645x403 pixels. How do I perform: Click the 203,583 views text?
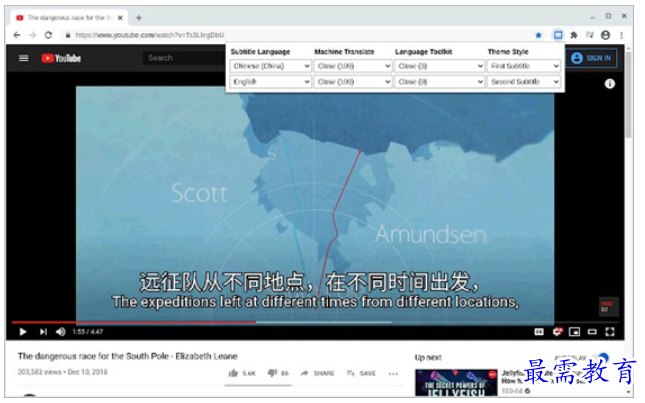click(39, 372)
